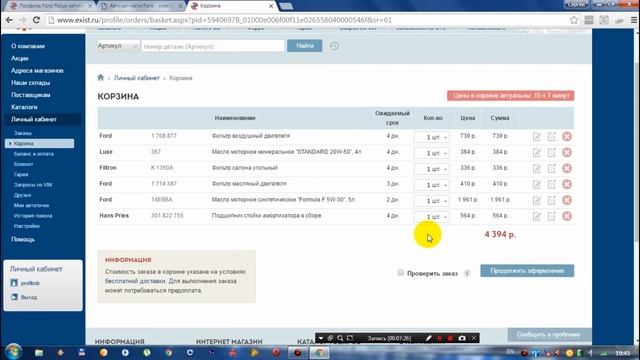Take snapshot with recorder camera icon
Image resolution: width=640 pixels, height=360 pixels.
point(462,338)
